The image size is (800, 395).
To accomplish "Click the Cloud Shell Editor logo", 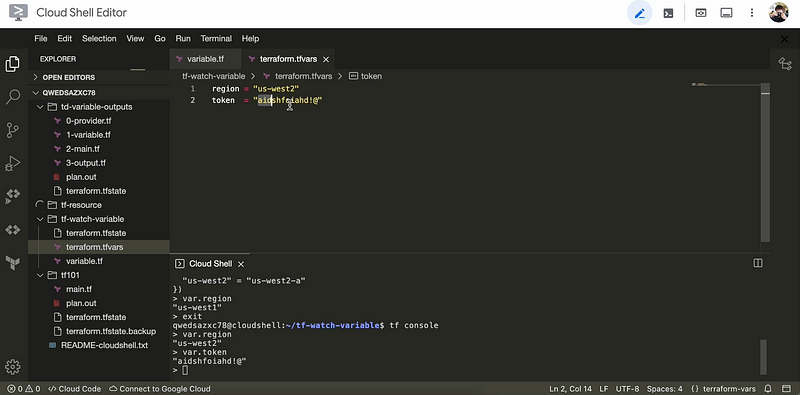I will [18, 13].
